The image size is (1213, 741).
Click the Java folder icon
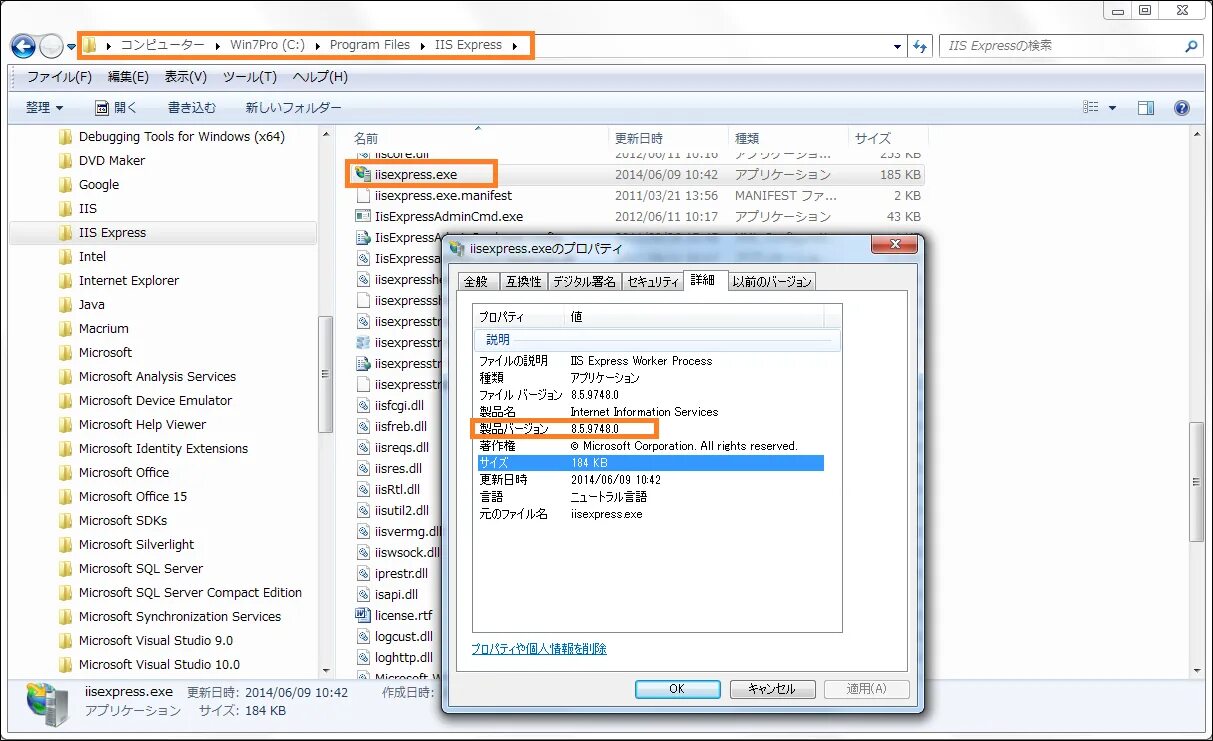click(x=66, y=305)
